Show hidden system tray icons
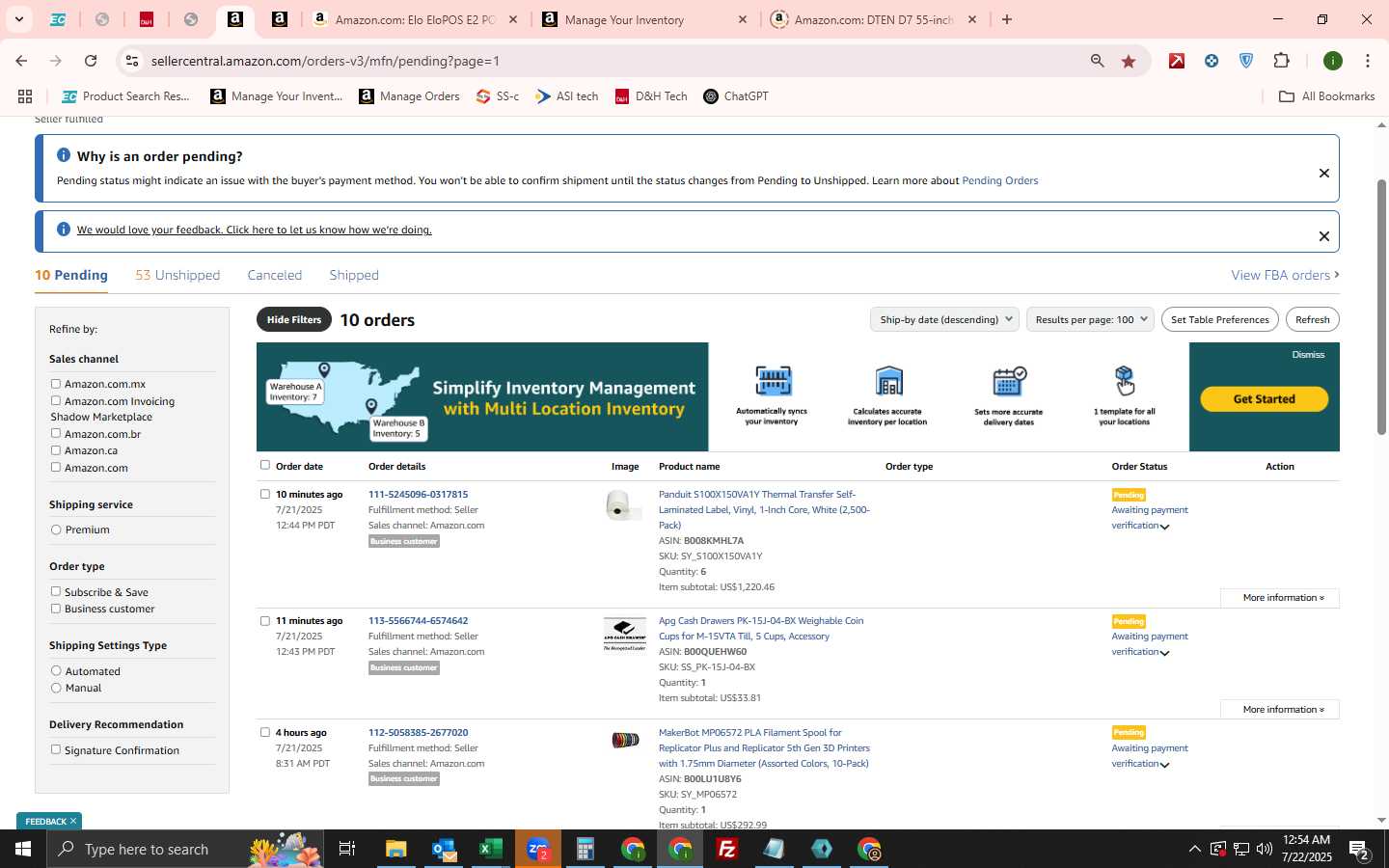1389x868 pixels. [x=1194, y=849]
